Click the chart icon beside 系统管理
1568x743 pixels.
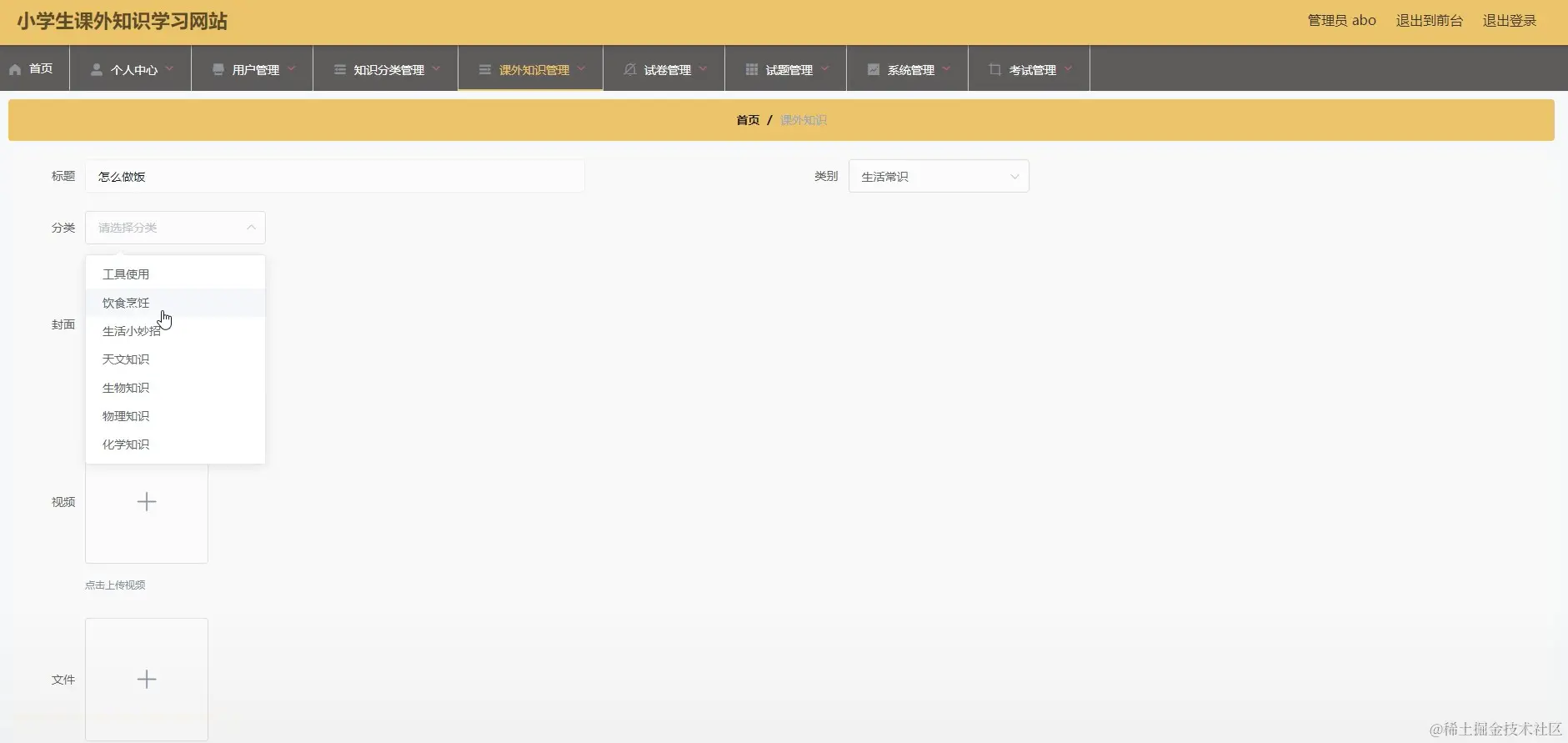tap(874, 69)
